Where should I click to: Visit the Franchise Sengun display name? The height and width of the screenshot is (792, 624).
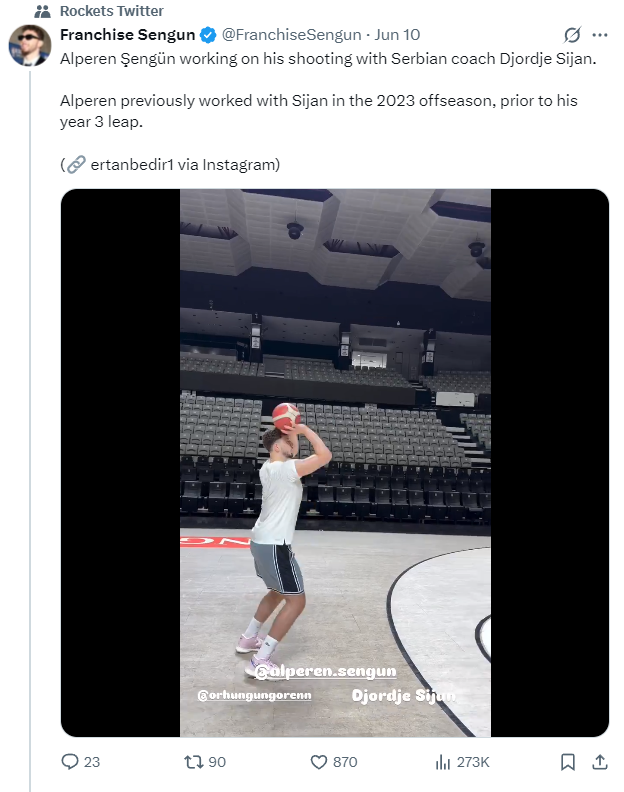click(x=127, y=35)
